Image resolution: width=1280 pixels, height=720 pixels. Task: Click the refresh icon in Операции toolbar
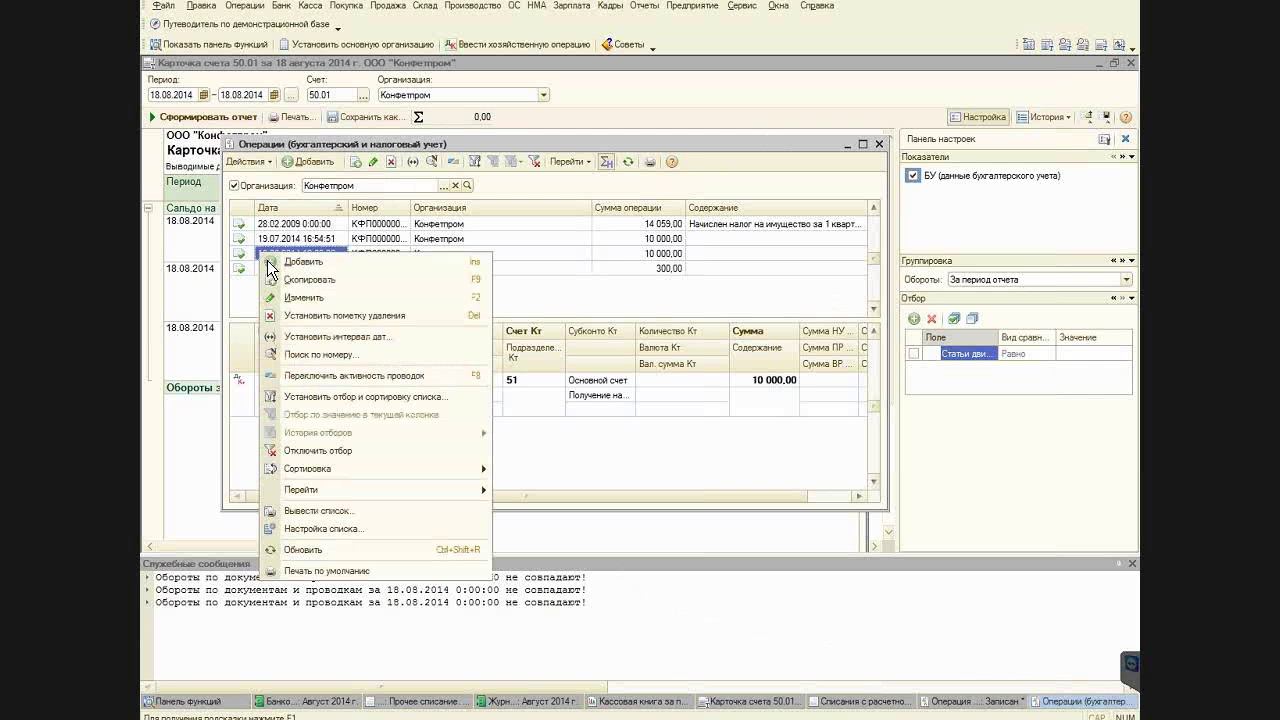coord(628,162)
